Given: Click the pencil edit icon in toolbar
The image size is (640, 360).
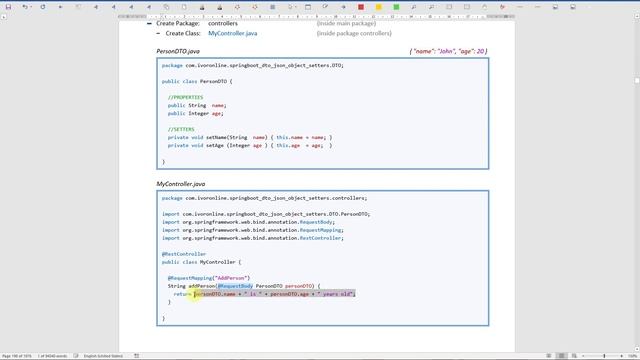Looking at the screenshot, I should click(x=325, y=7).
